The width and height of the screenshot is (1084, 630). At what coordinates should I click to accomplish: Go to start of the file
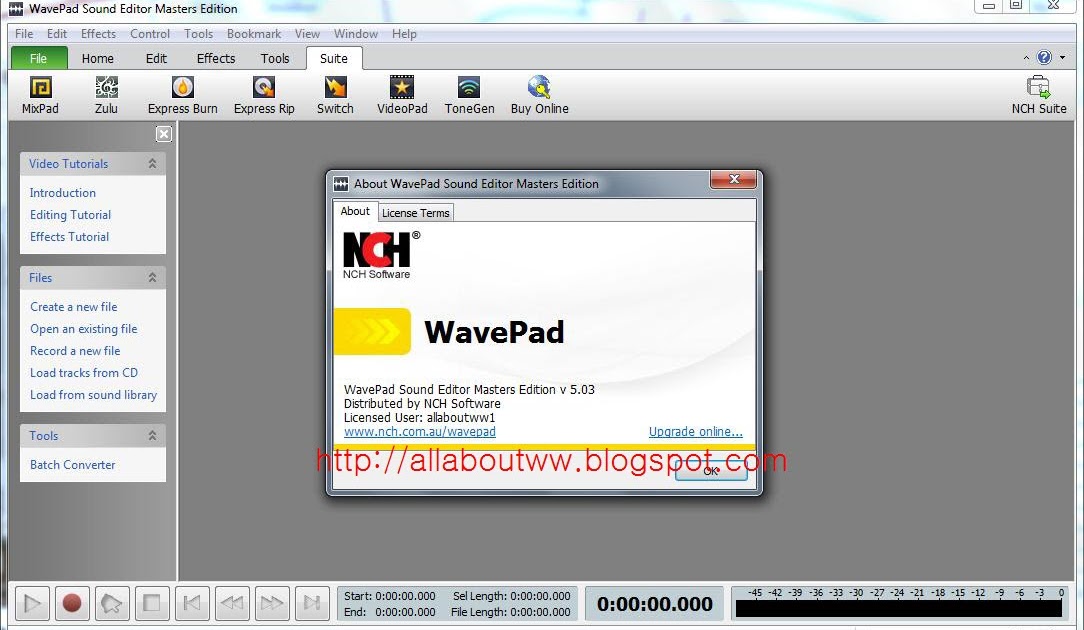[192, 604]
